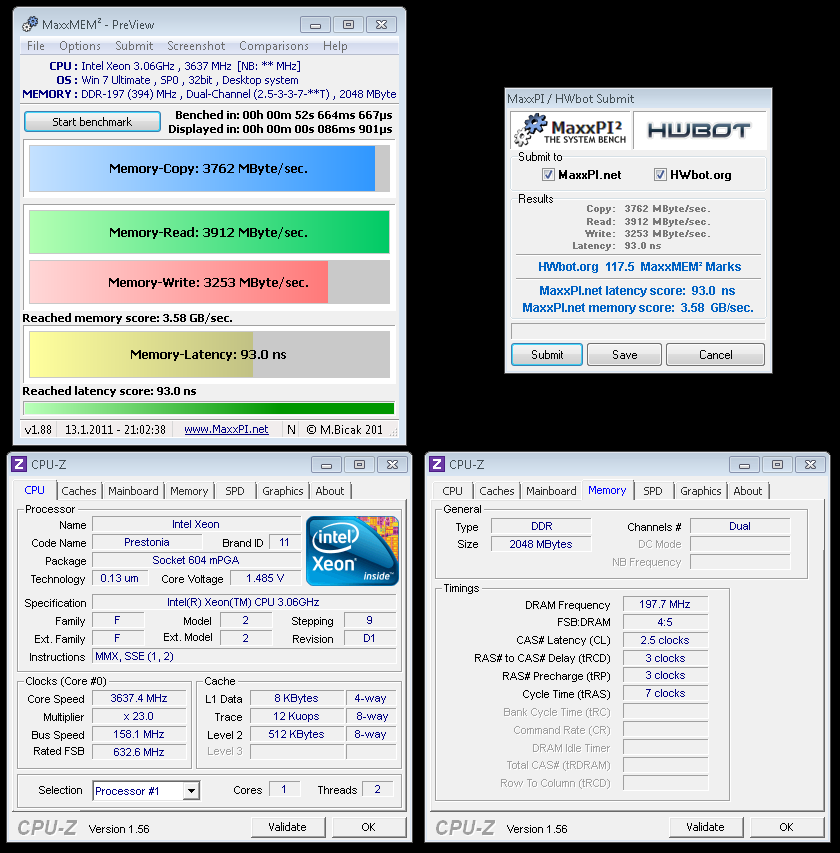Switch to Graphics tab in left CPU-Z

282,491
